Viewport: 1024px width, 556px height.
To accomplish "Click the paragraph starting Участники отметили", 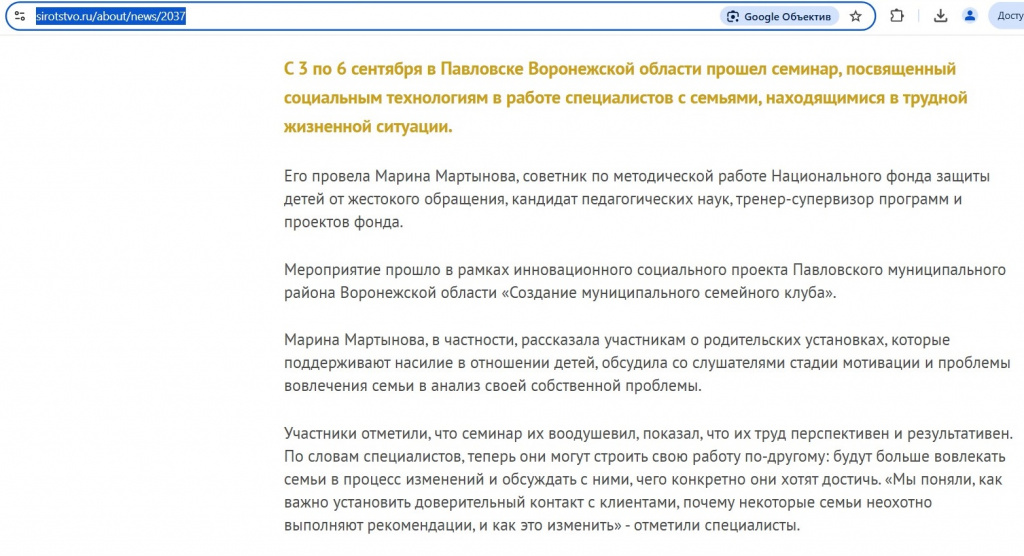I will [648, 479].
